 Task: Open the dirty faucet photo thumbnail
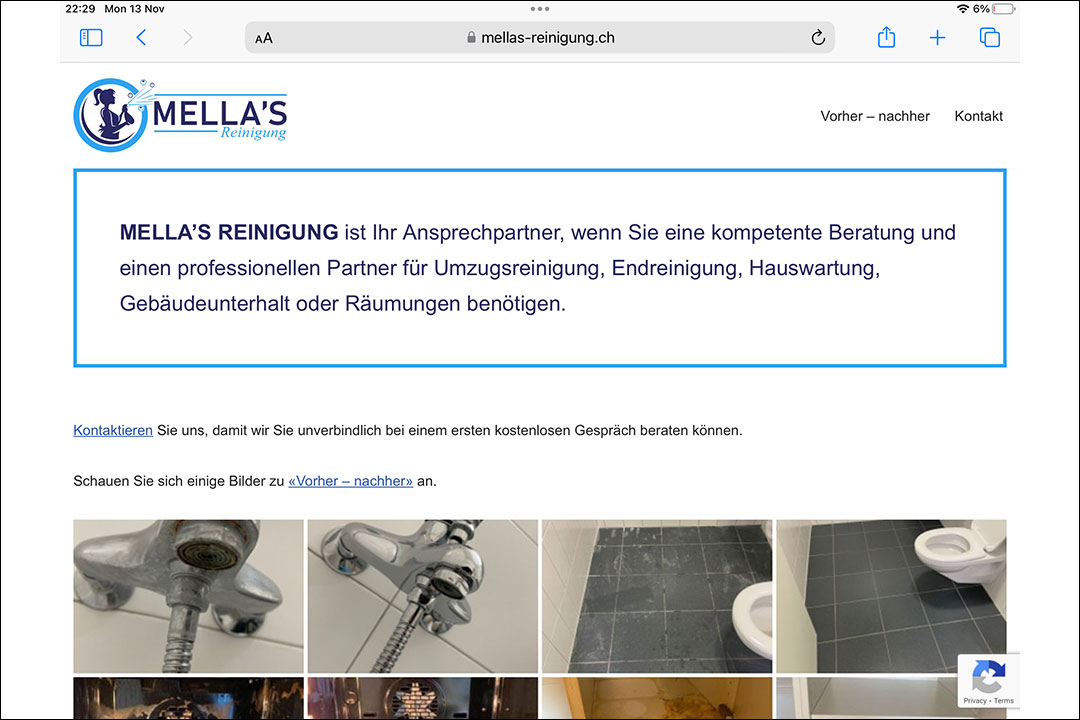(x=188, y=596)
